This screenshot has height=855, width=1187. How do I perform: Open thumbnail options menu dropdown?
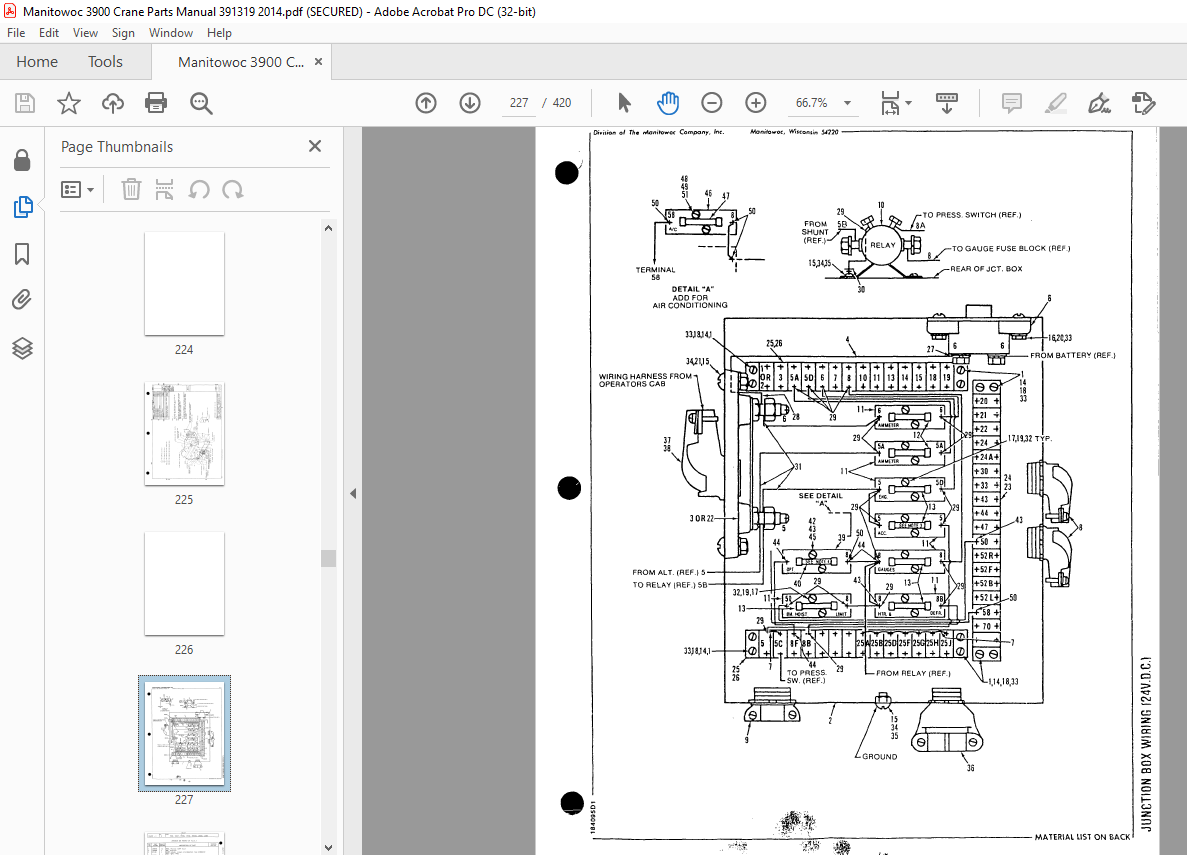click(77, 189)
